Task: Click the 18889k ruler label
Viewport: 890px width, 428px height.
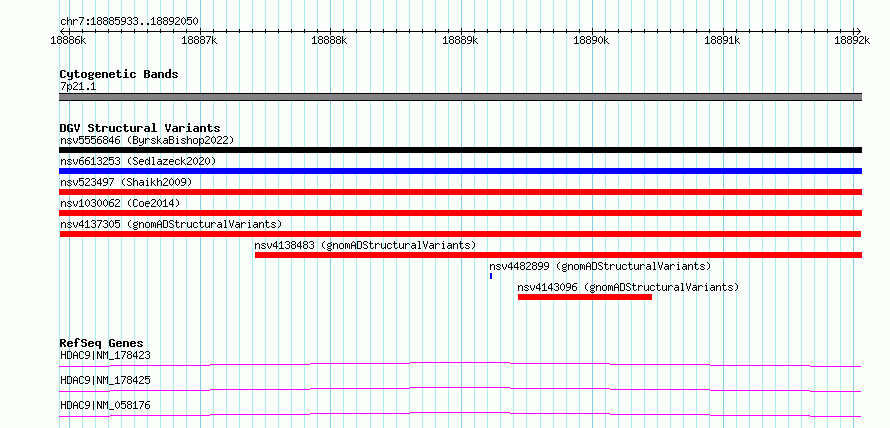Action: coord(461,40)
